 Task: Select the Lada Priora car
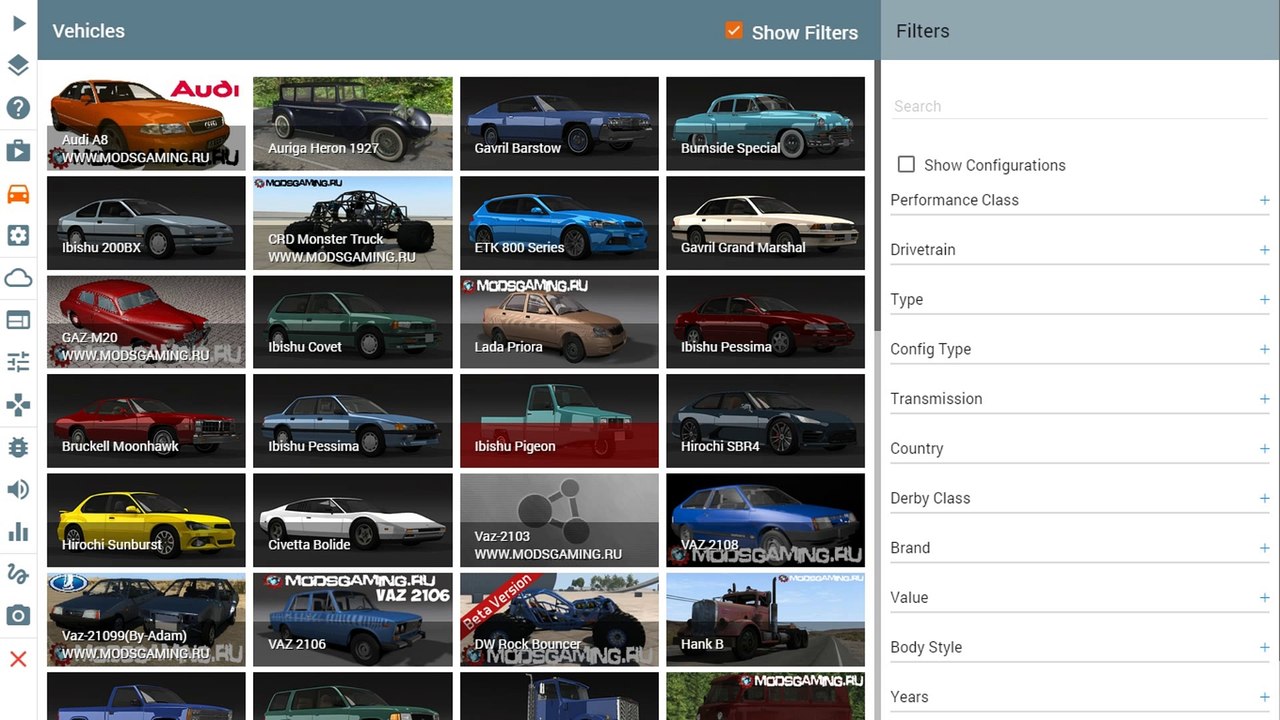pyautogui.click(x=559, y=322)
